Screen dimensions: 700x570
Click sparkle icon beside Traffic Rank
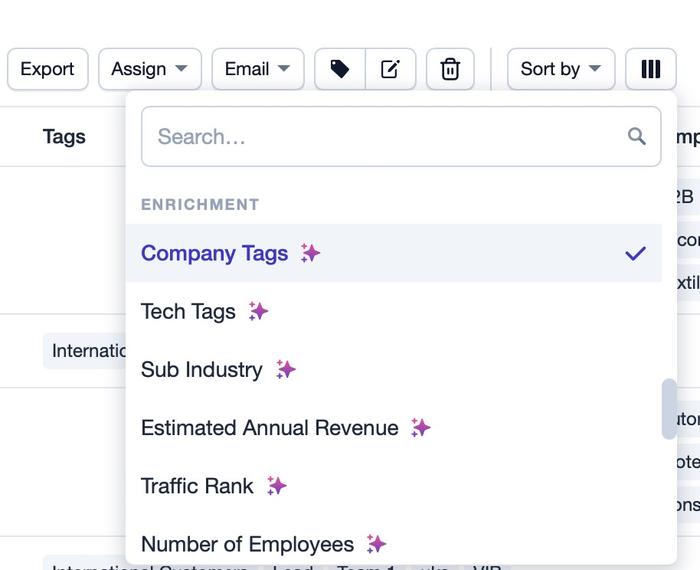click(276, 486)
